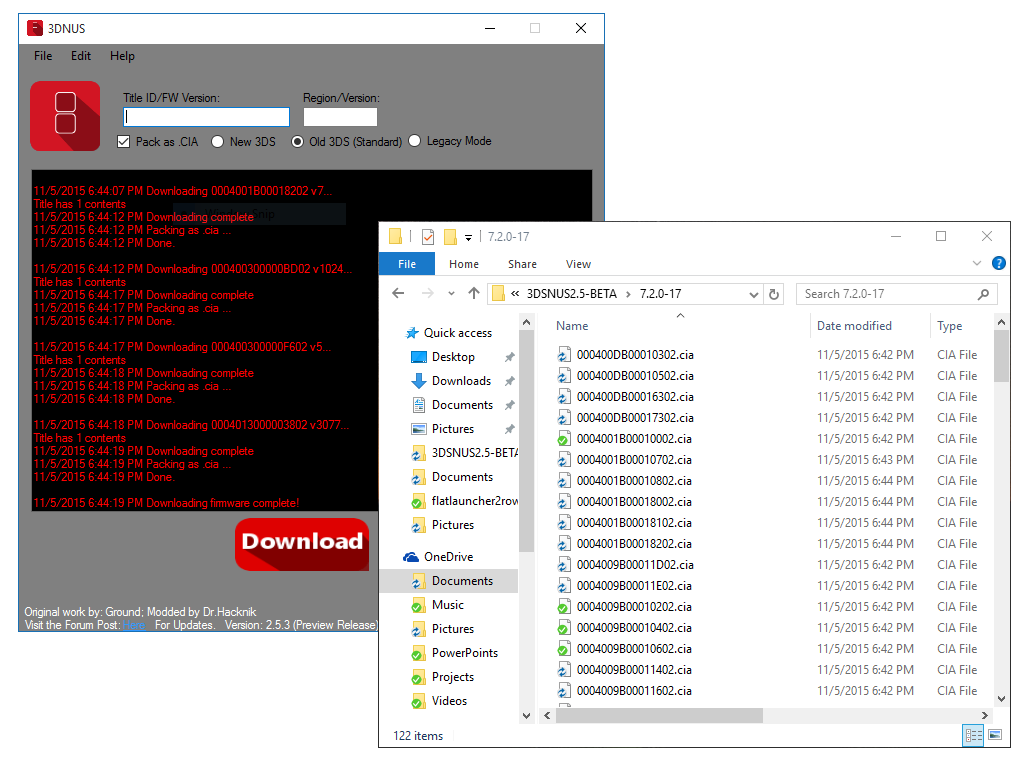Open the Forum Post 'Here' link
The width and height of the screenshot is (1024, 768).
click(x=134, y=626)
